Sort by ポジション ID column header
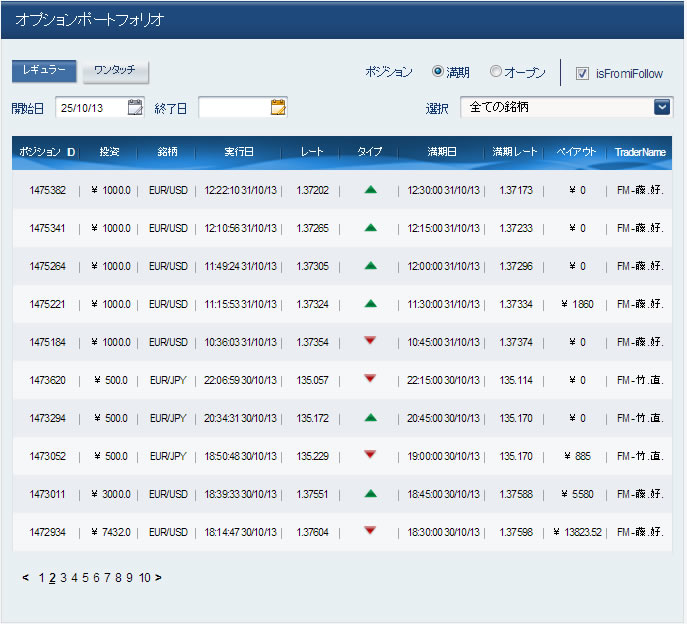 47,152
